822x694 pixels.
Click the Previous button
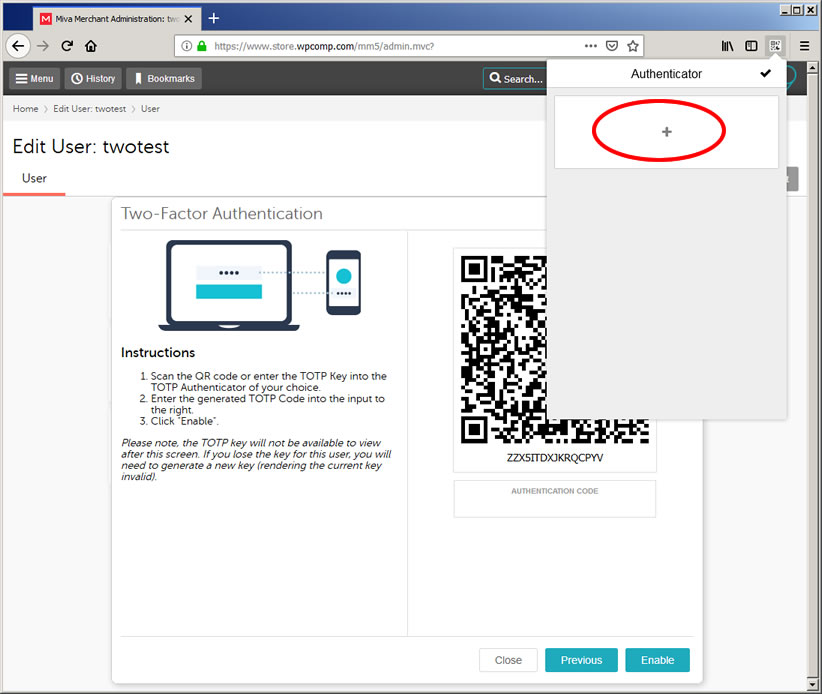(581, 660)
